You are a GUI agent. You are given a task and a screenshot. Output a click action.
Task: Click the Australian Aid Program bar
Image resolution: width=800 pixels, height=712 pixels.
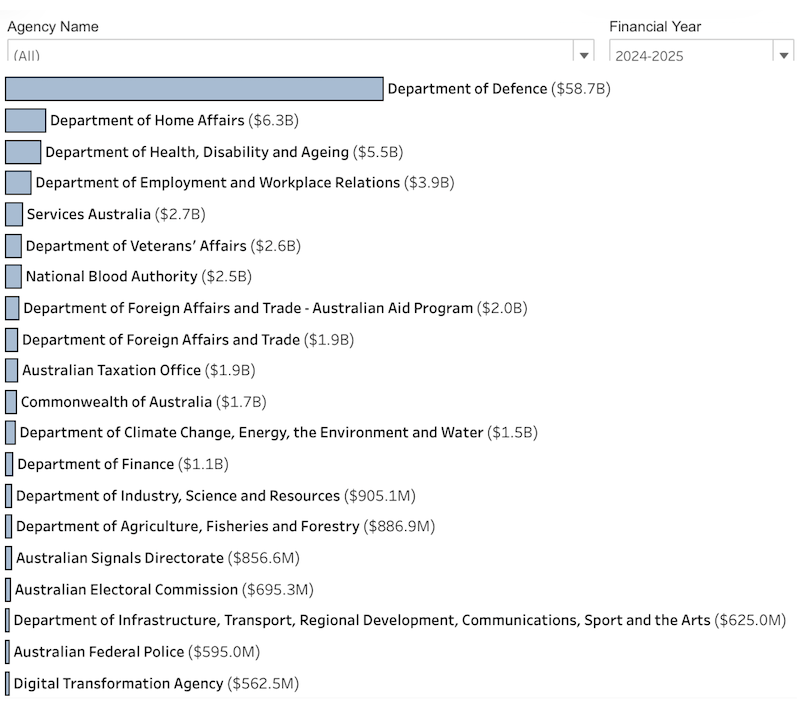[x=11, y=308]
